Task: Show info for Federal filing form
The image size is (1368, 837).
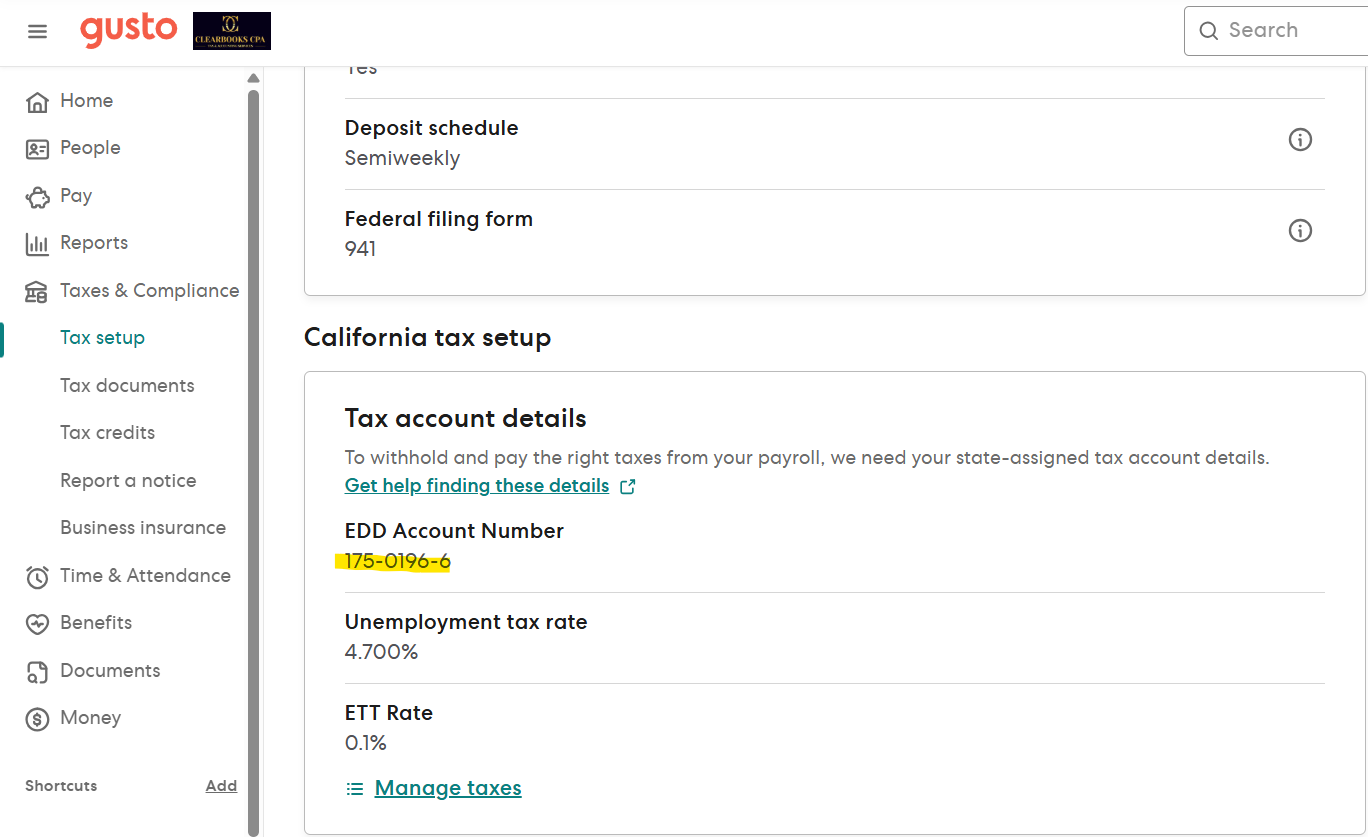Action: pos(1300,231)
